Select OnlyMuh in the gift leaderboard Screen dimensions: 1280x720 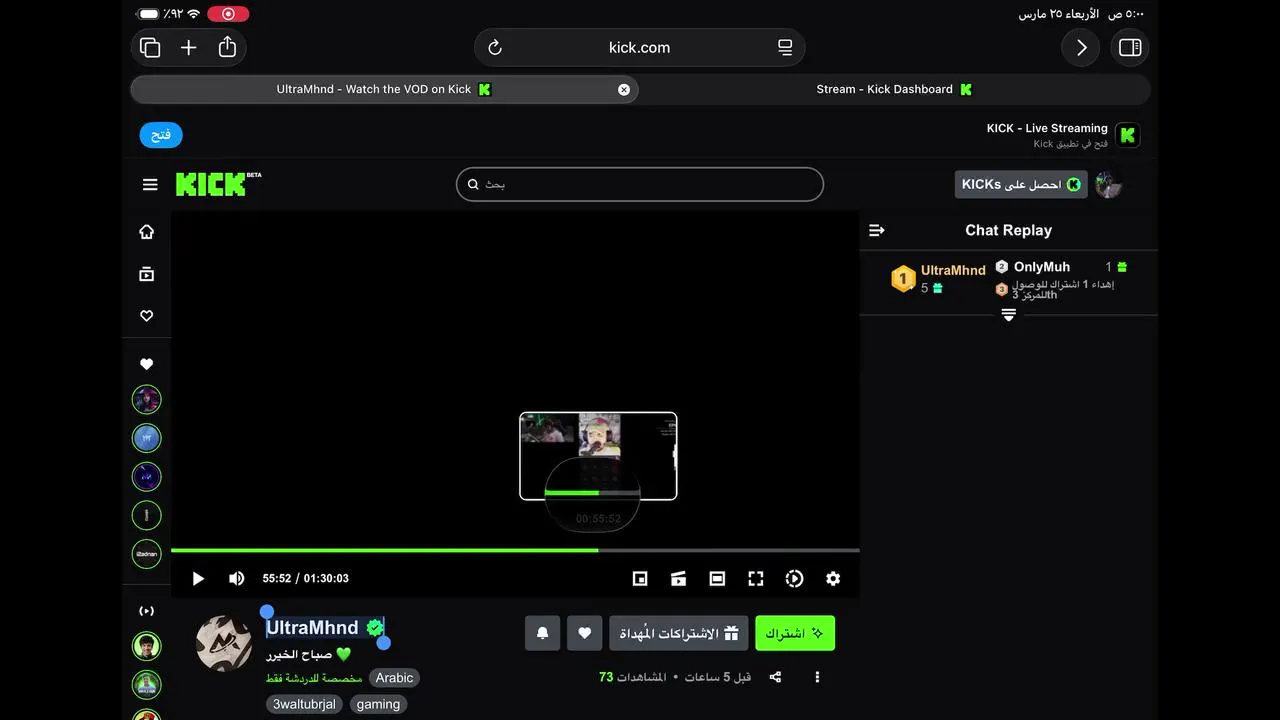1042,267
